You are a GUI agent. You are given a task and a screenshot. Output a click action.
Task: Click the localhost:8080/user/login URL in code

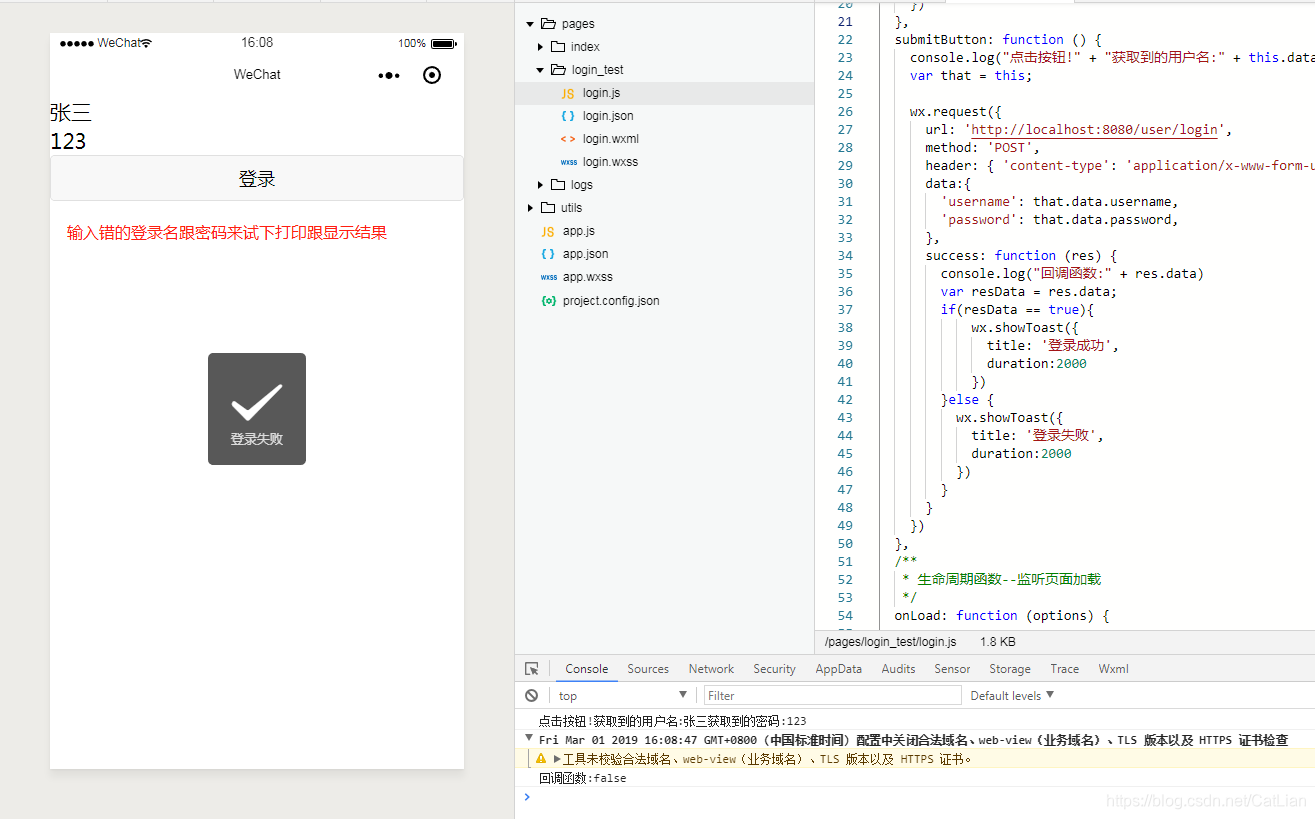coord(1095,129)
